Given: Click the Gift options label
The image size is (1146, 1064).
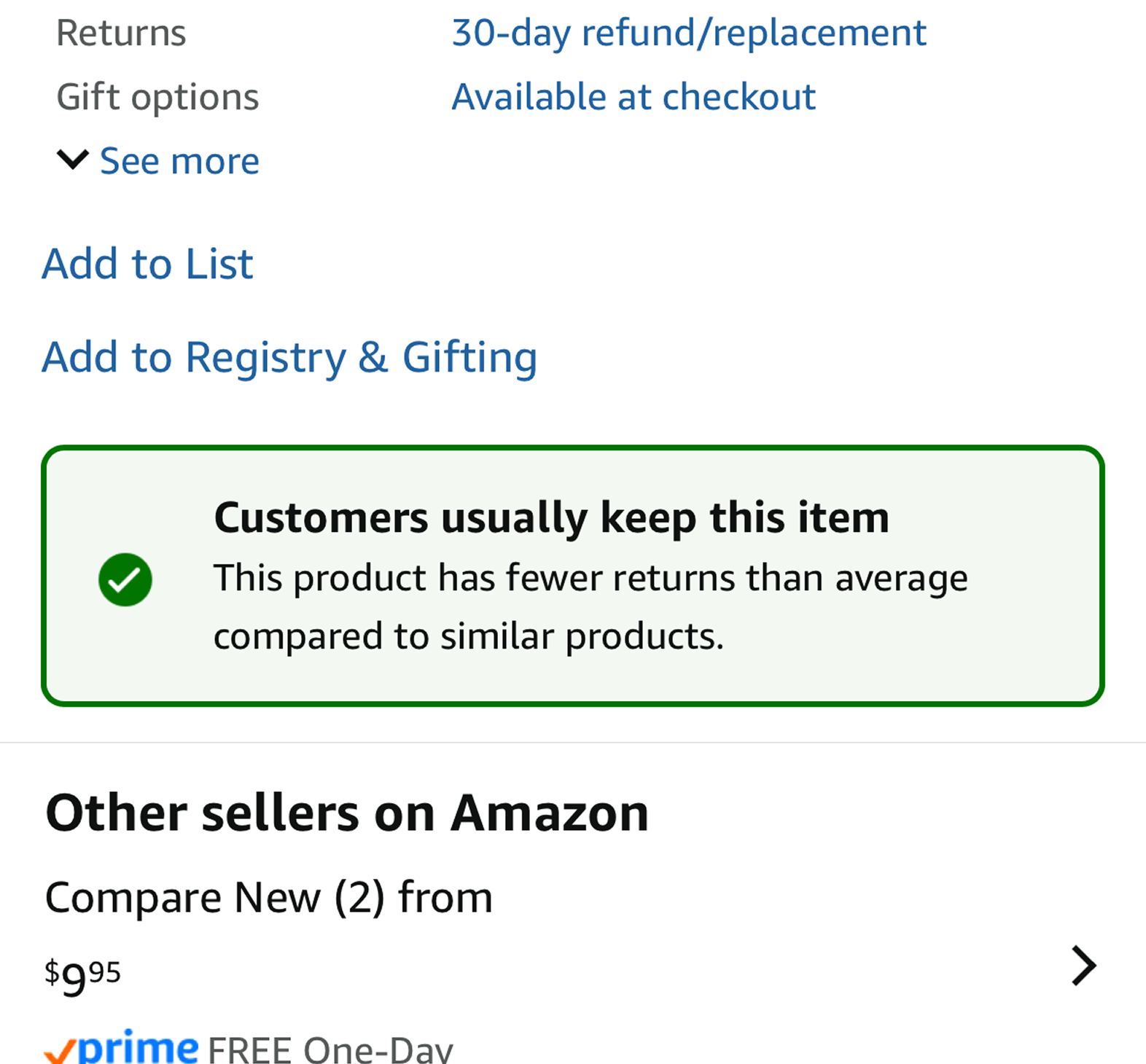Looking at the screenshot, I should click(157, 98).
